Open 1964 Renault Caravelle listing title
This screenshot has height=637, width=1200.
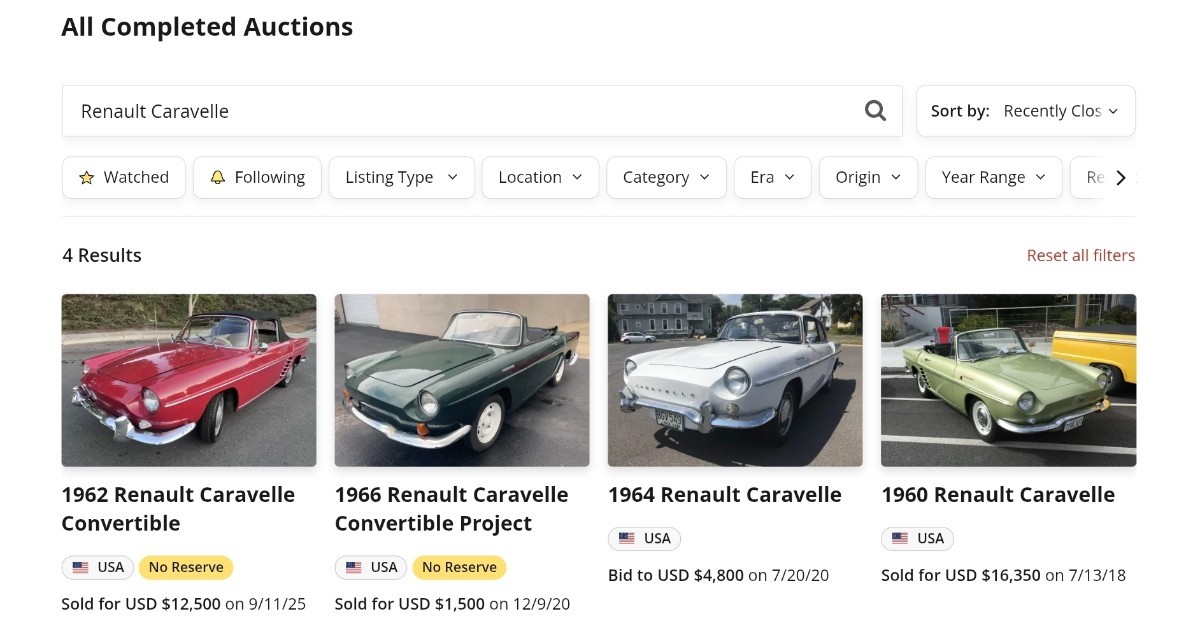click(x=725, y=494)
